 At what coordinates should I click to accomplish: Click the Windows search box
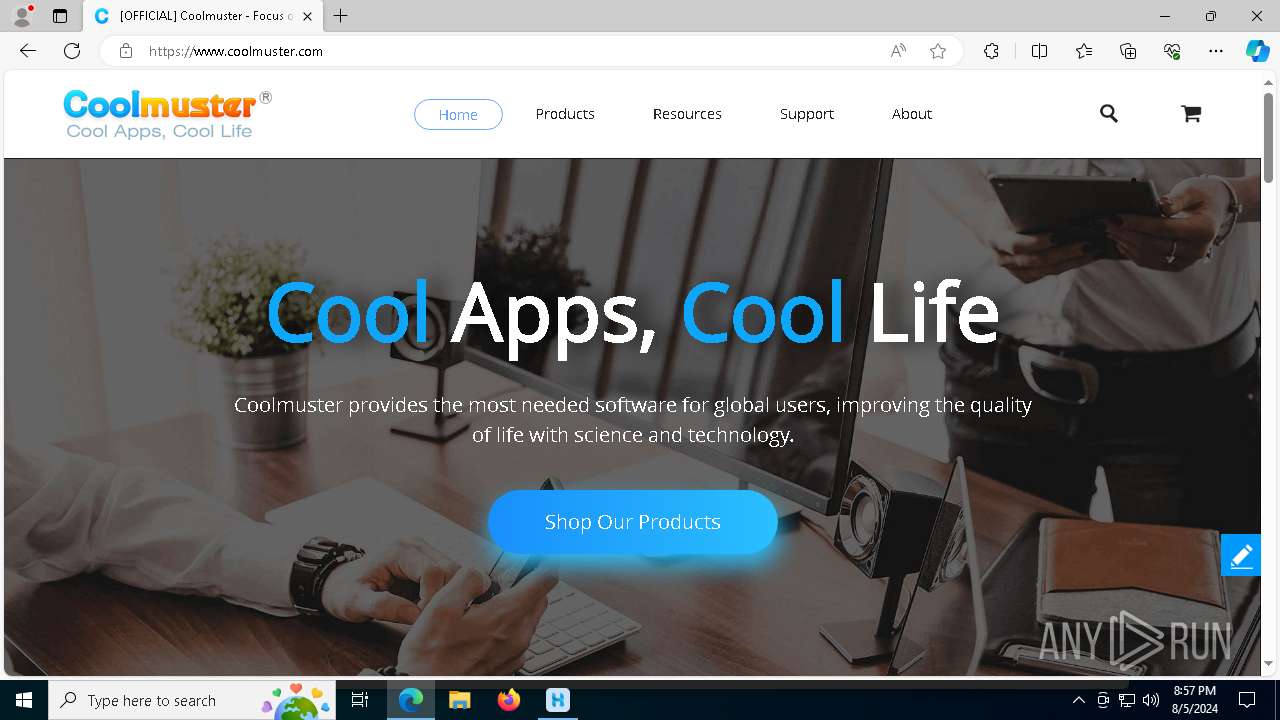point(192,700)
